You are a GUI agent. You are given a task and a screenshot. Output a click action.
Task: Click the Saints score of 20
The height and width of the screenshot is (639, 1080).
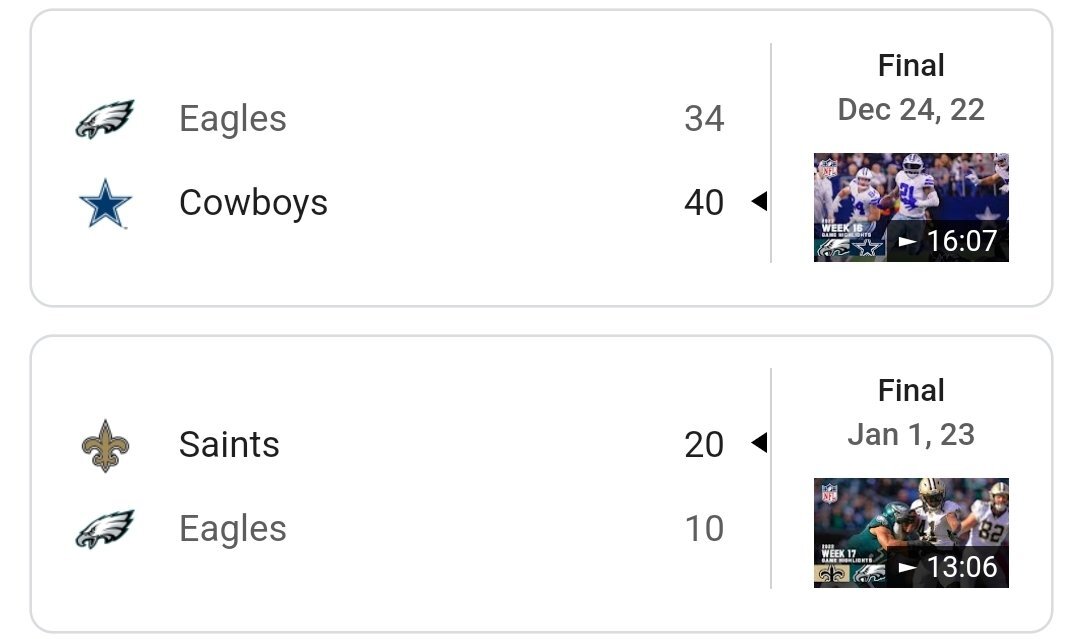coord(704,445)
